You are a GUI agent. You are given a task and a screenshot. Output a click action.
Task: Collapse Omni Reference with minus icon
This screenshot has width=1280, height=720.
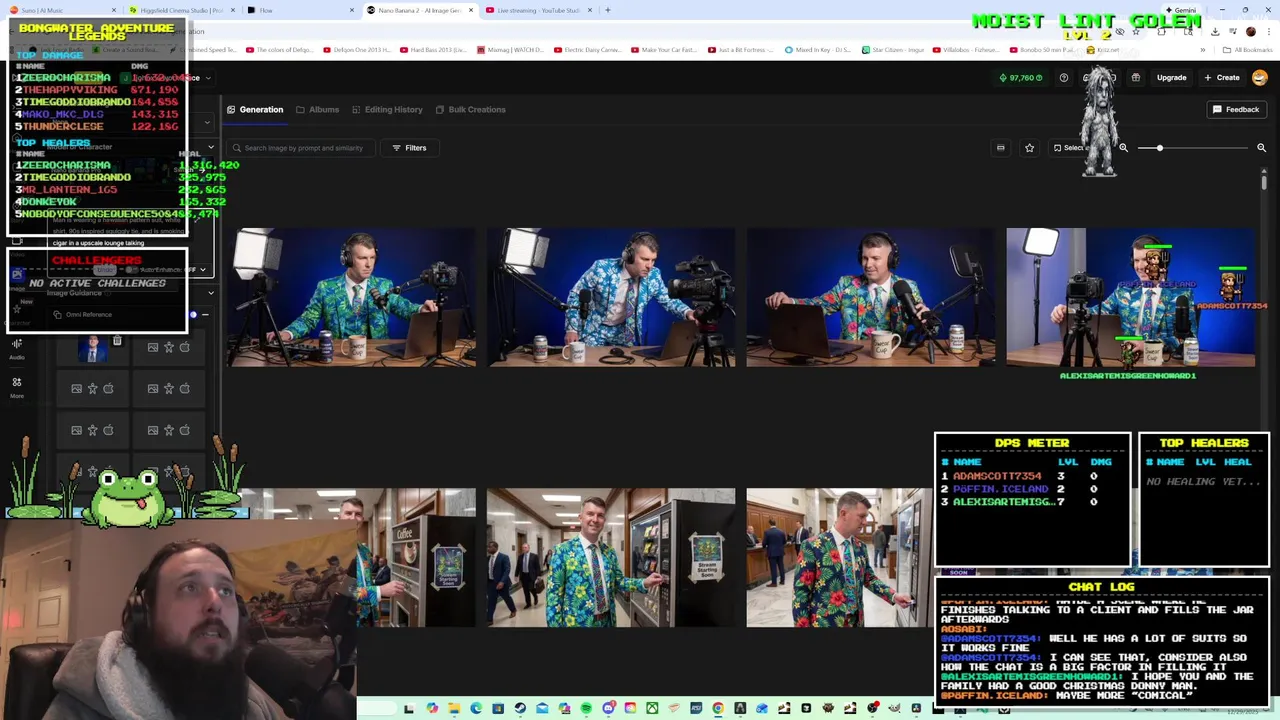tap(206, 315)
